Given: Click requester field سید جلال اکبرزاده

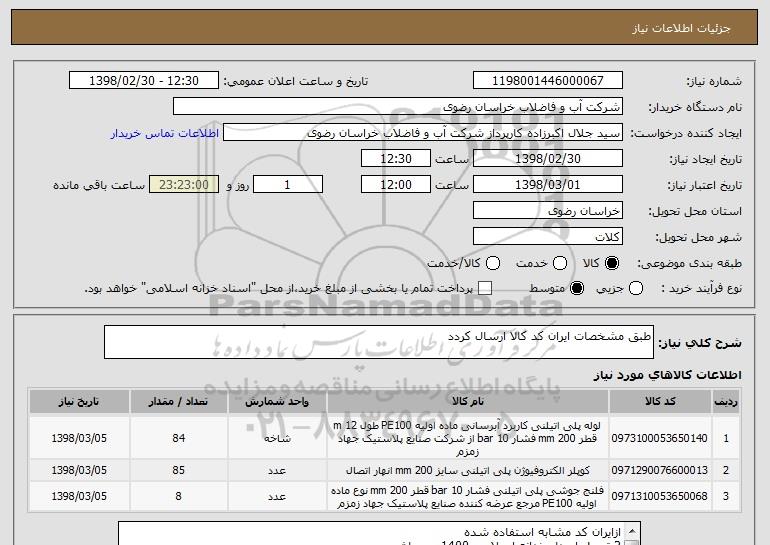Looking at the screenshot, I should [x=423, y=133].
